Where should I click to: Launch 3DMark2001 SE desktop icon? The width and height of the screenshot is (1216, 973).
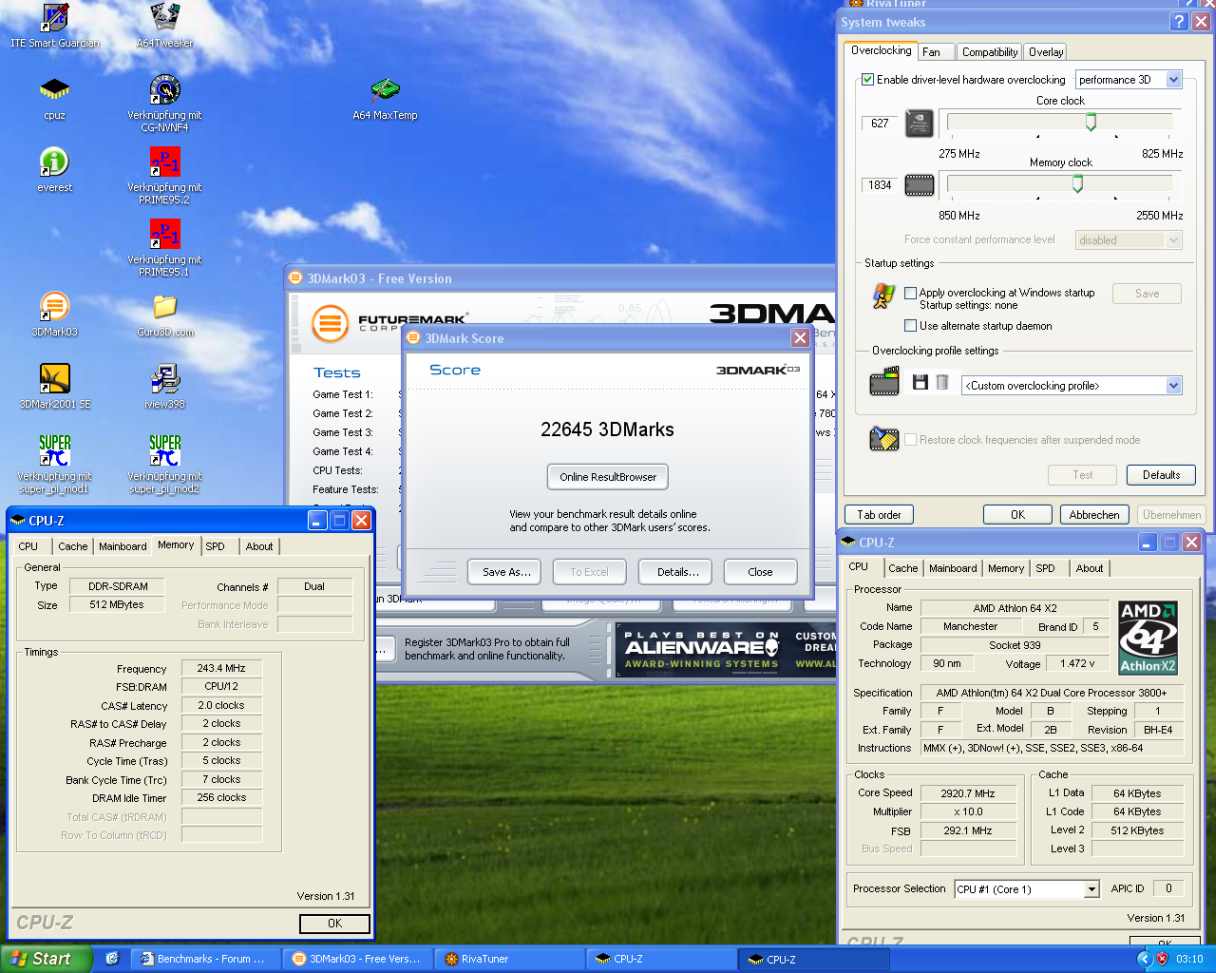(54, 378)
